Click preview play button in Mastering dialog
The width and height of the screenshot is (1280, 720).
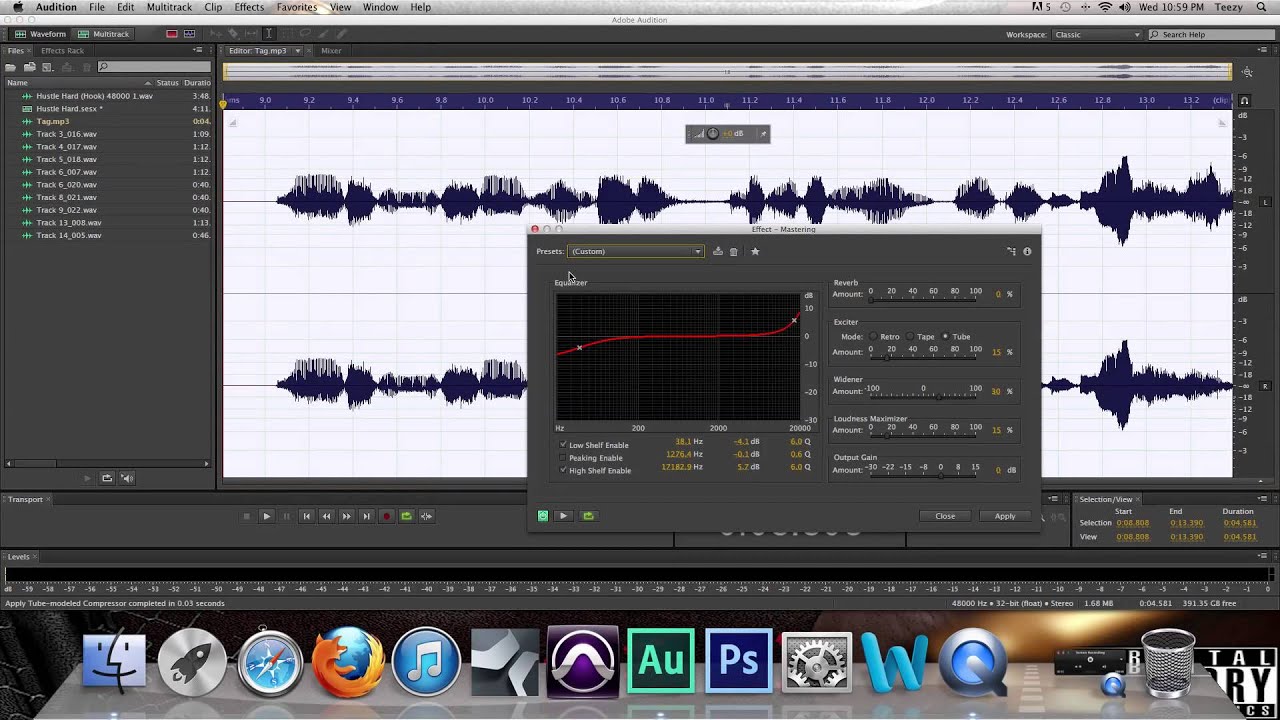(x=563, y=516)
